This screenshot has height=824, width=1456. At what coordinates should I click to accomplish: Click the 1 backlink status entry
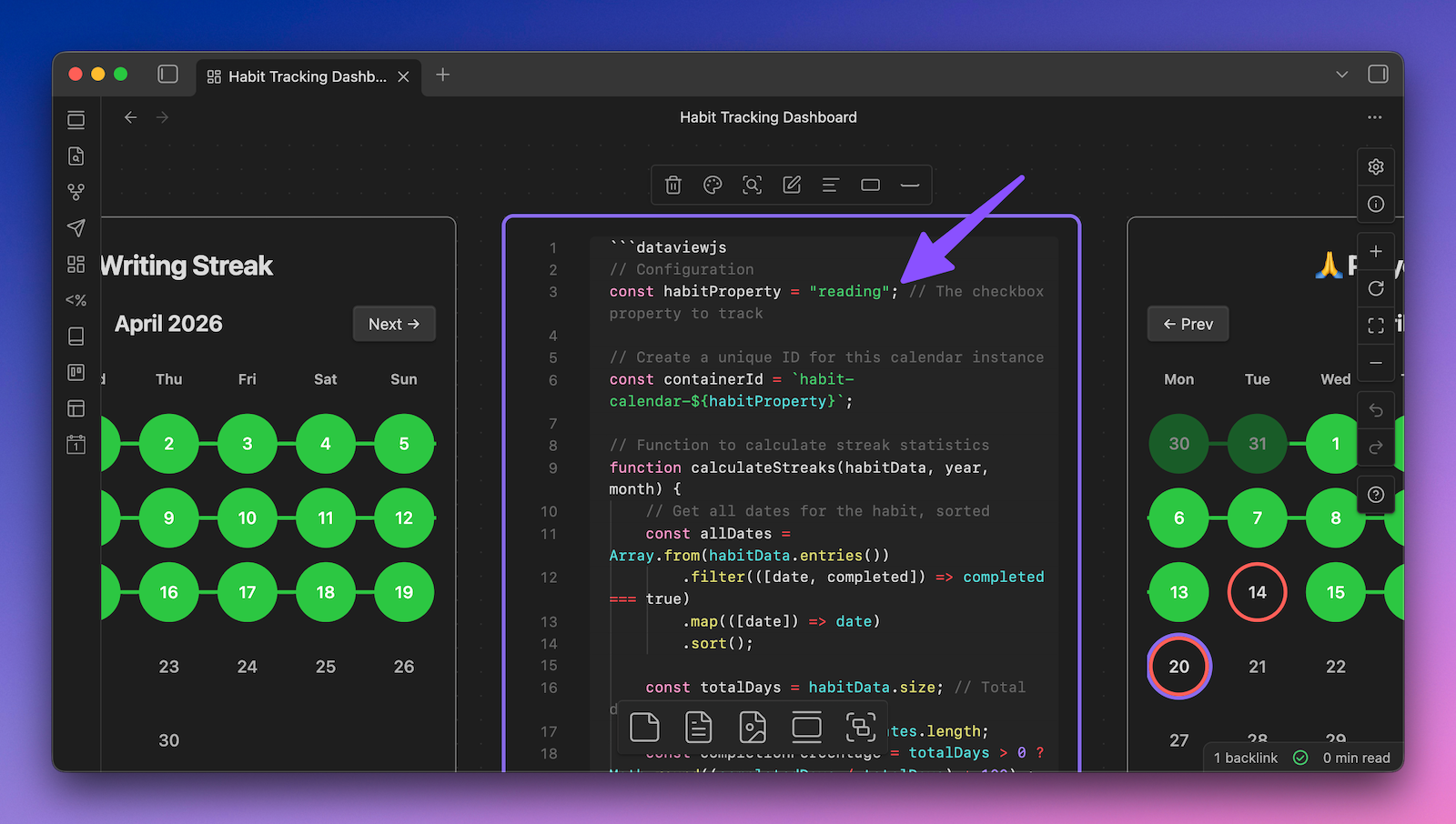click(x=1245, y=758)
